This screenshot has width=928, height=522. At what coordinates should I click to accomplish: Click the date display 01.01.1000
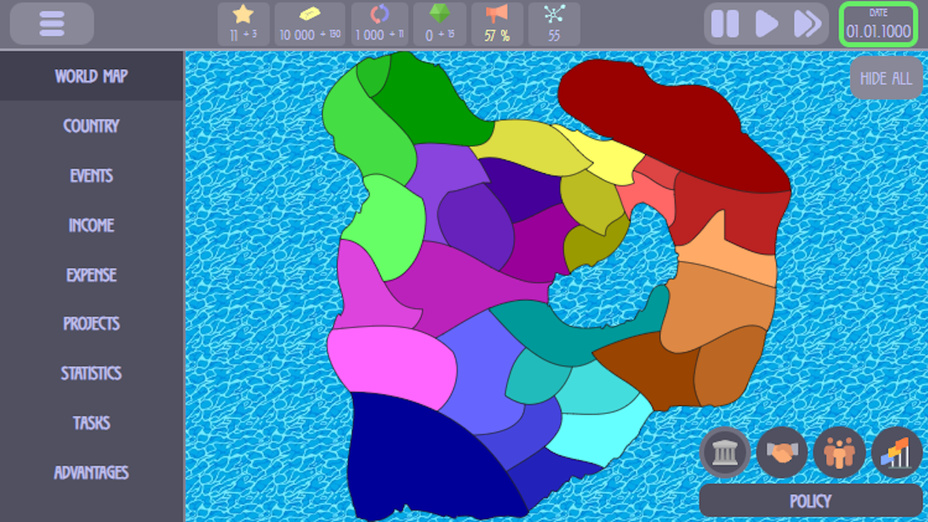[879, 24]
